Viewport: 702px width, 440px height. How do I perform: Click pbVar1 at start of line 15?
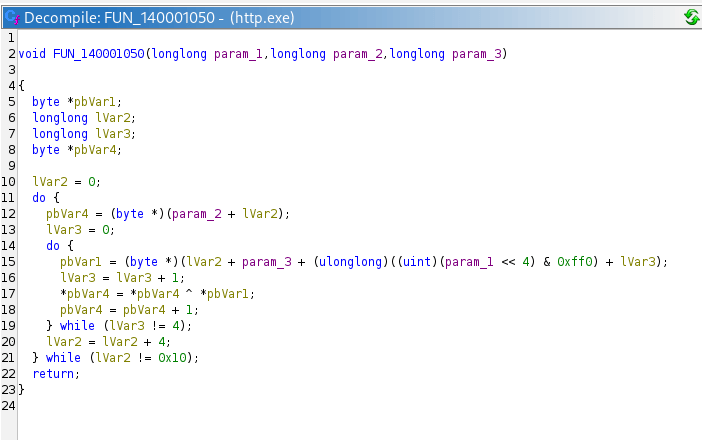pyautogui.click(x=81, y=262)
